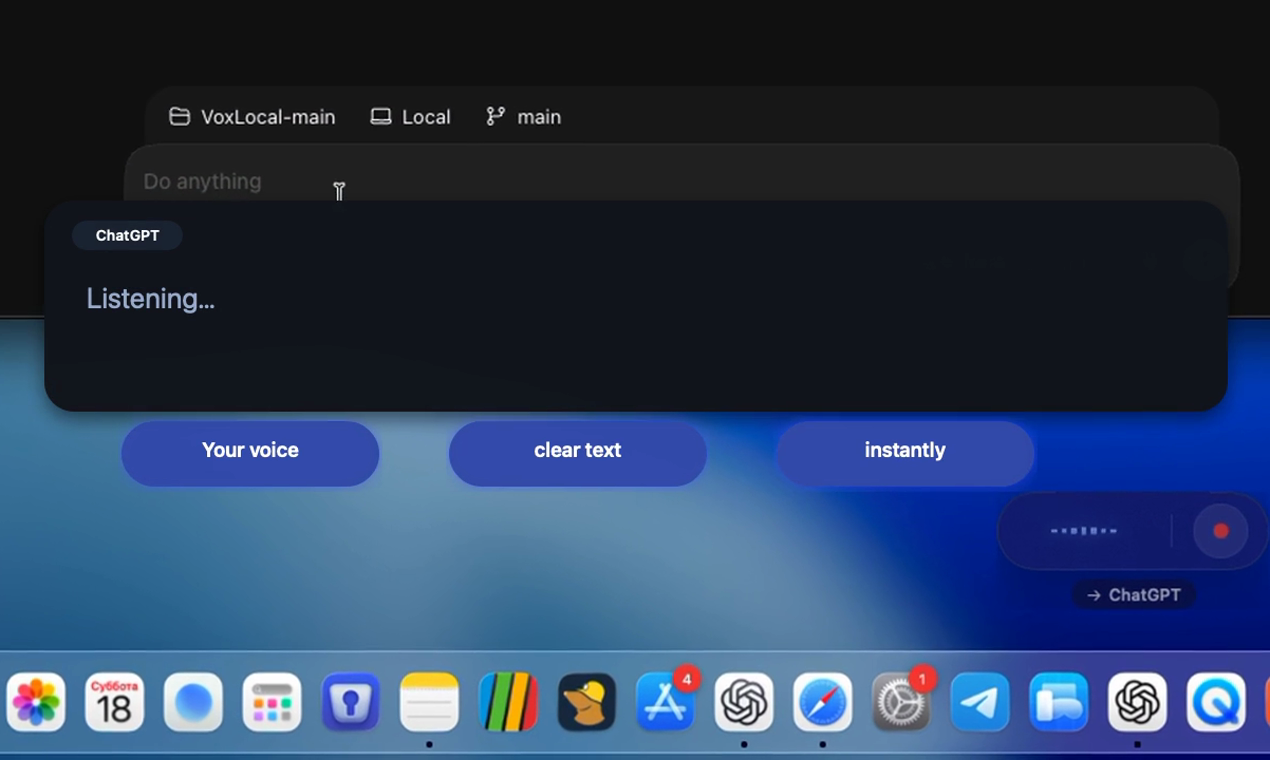
Task: Click the arrow ChatGPT target label
Action: tap(1133, 595)
